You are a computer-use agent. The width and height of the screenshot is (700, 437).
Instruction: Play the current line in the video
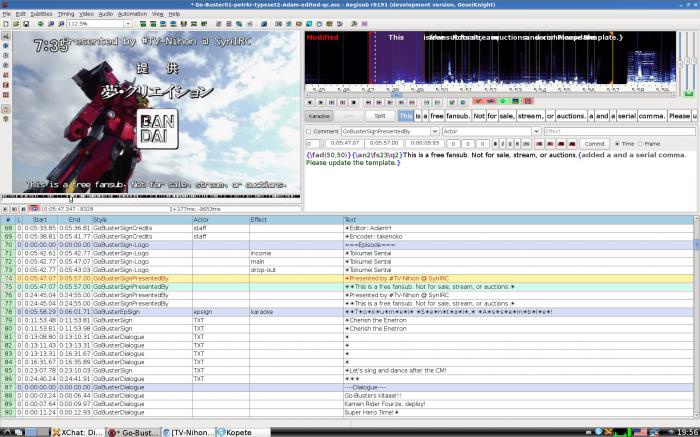tap(14, 209)
